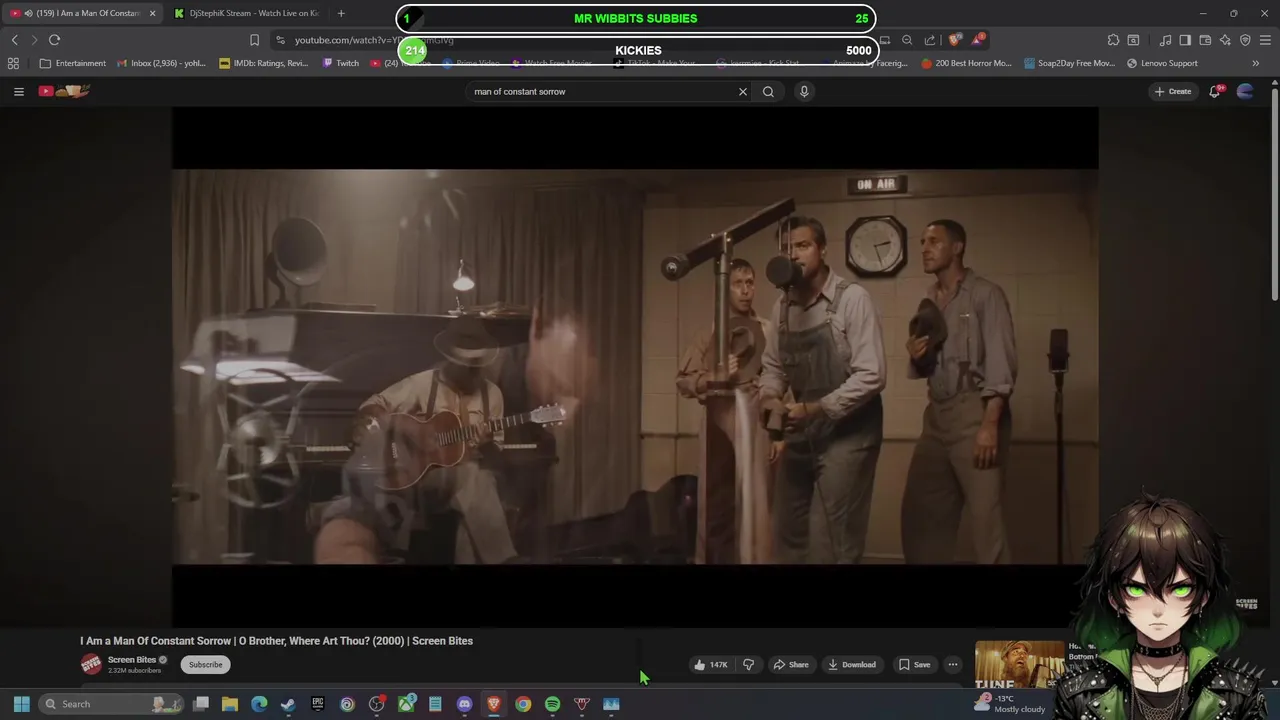Like the video with thumbs up
This screenshot has width=1280, height=720.
[711, 664]
